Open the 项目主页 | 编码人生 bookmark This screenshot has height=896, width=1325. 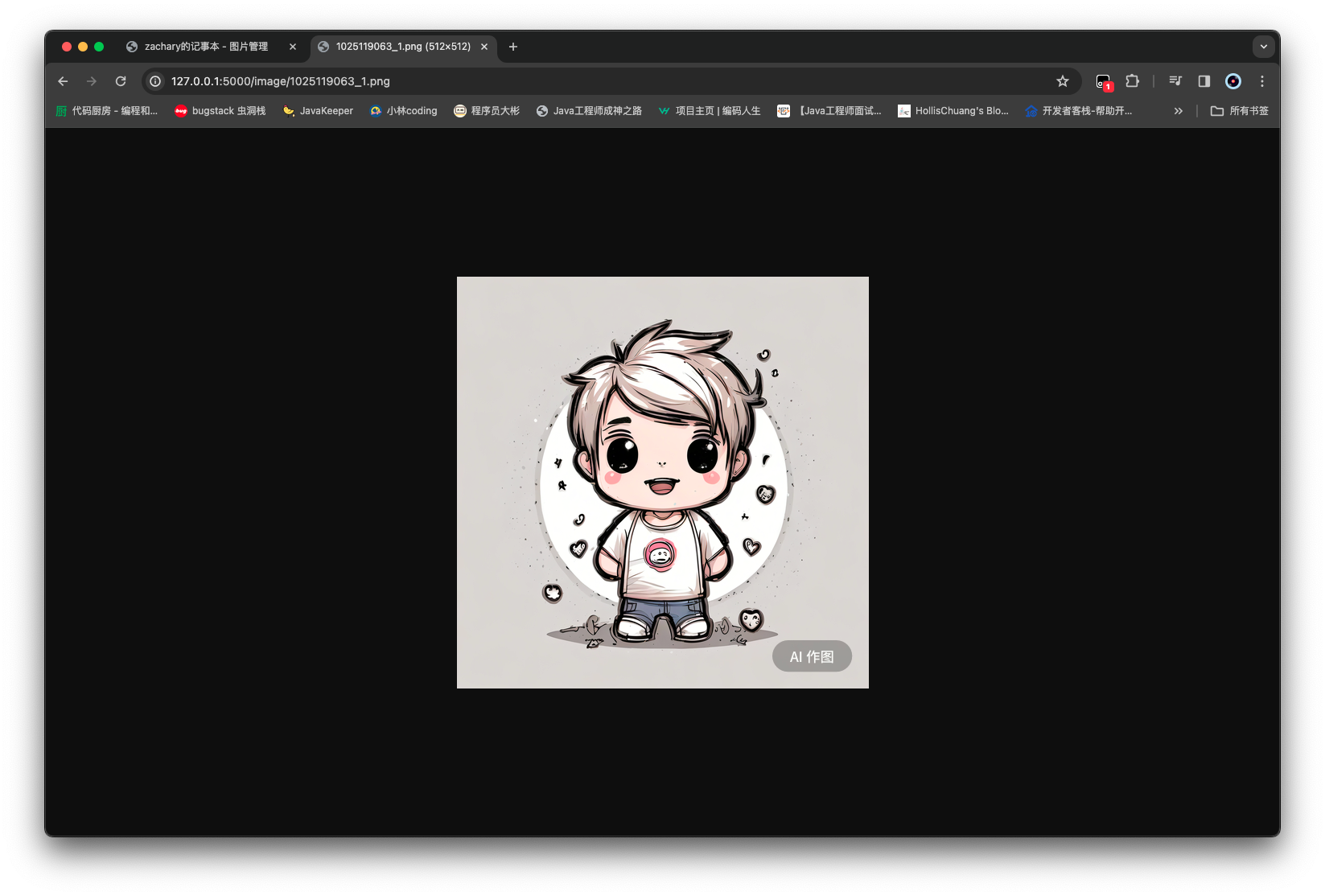(709, 111)
